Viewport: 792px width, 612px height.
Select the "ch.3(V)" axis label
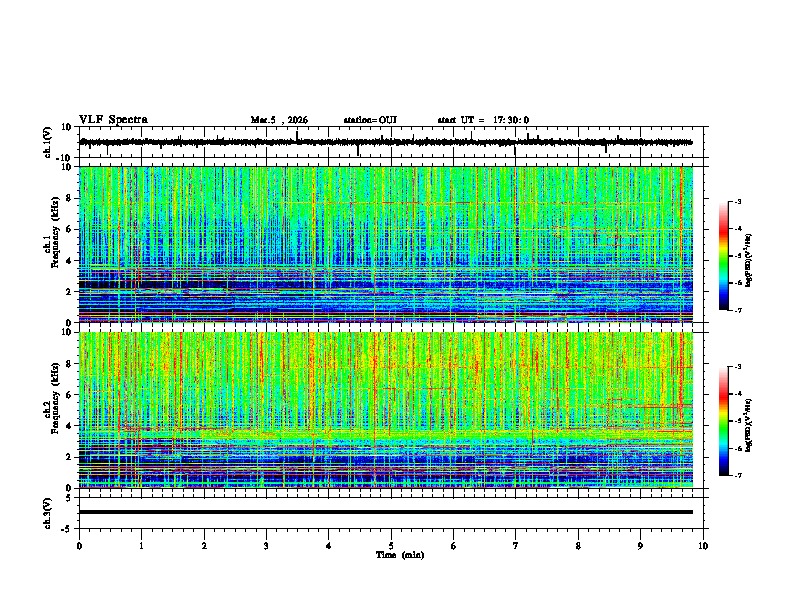pyautogui.click(x=48, y=513)
